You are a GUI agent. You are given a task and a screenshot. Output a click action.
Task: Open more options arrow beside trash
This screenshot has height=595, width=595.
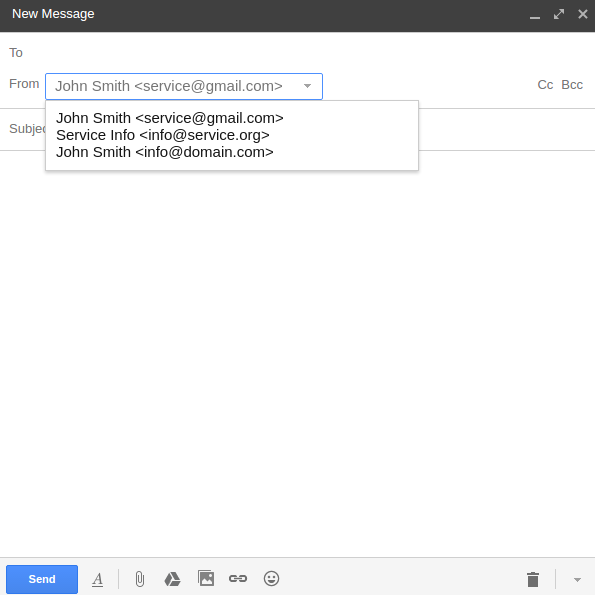tap(577, 580)
